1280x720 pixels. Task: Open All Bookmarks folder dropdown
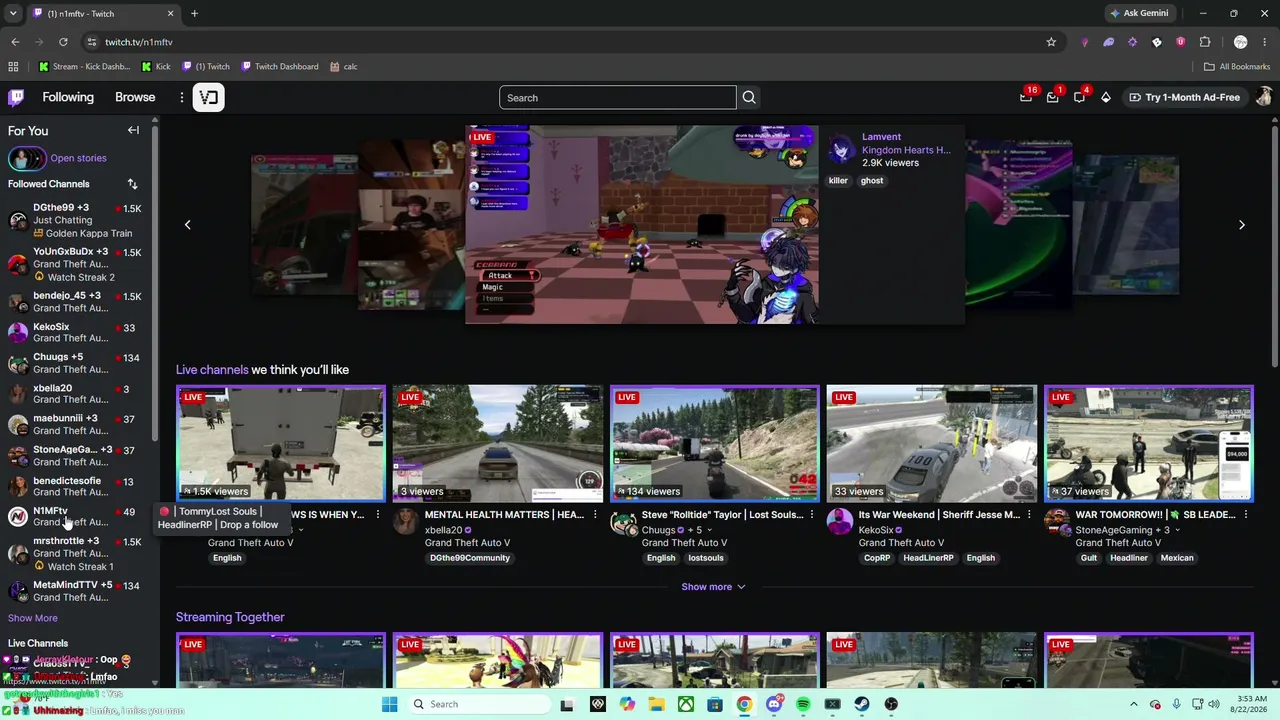point(1236,66)
